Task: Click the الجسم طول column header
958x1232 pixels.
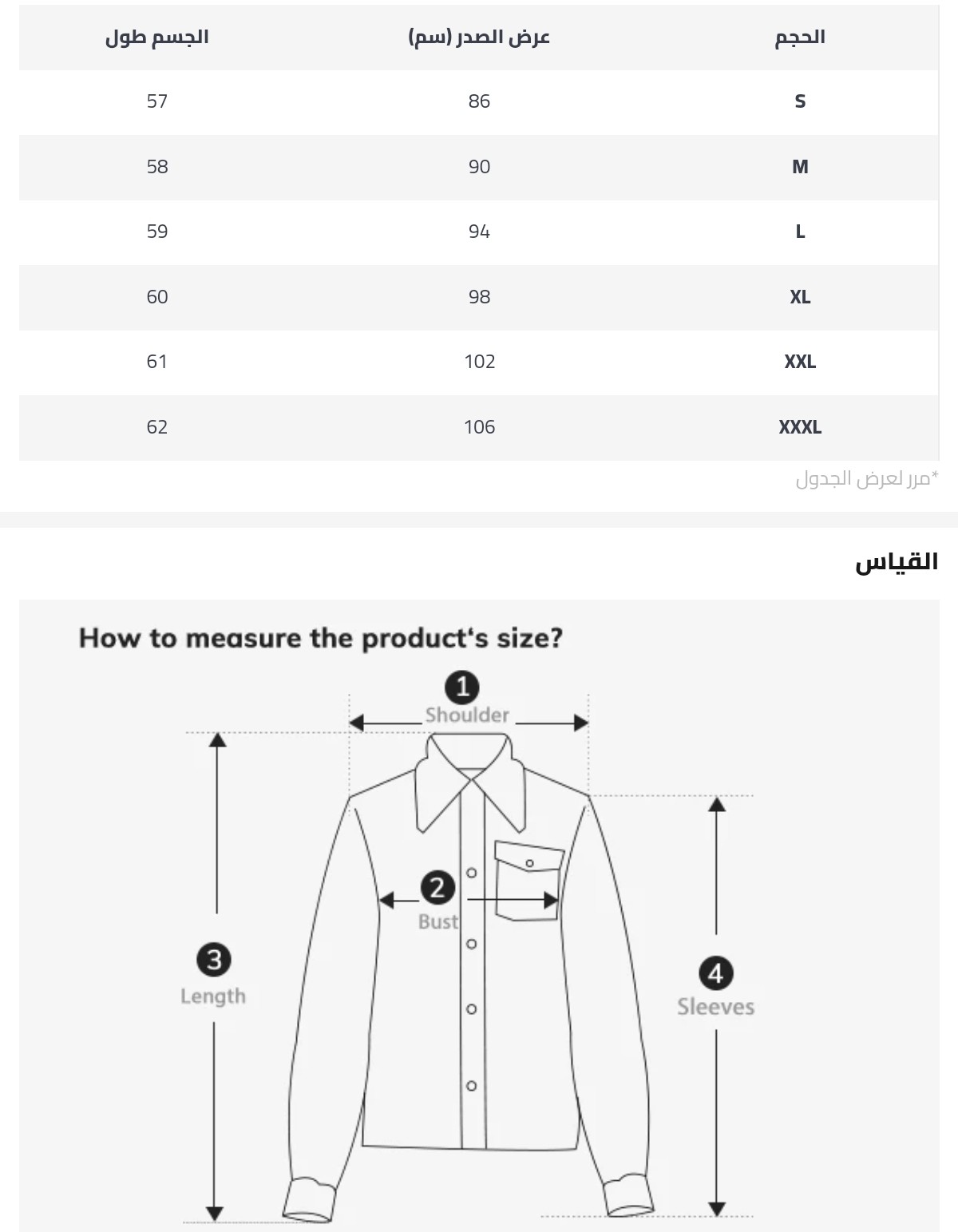Action: (157, 37)
